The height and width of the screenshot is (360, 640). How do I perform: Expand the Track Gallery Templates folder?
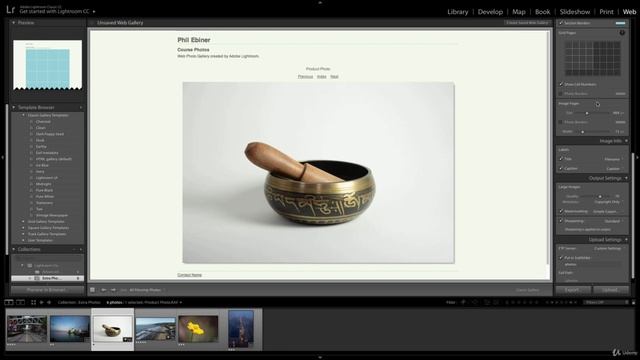coord(23,234)
